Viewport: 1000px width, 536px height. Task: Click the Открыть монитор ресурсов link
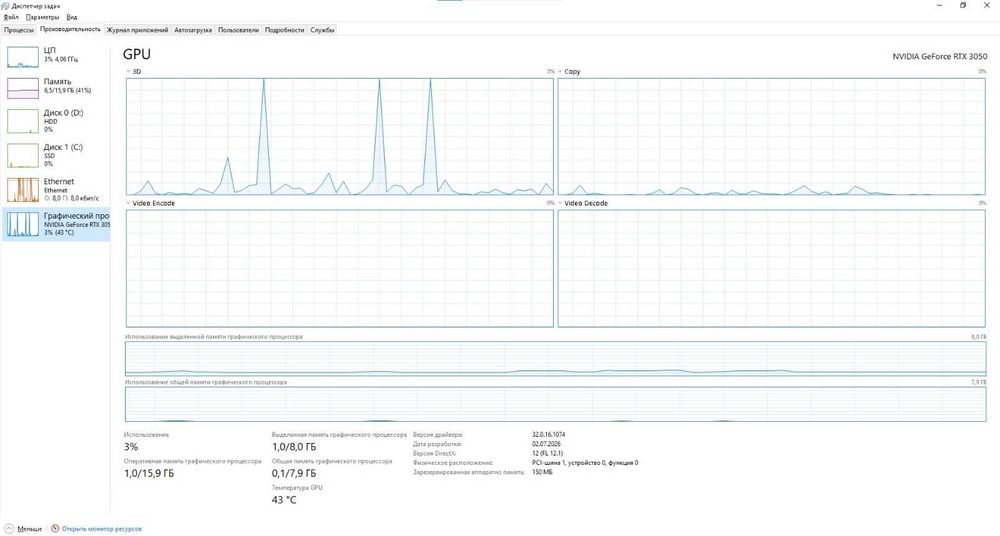pyautogui.click(x=101, y=529)
